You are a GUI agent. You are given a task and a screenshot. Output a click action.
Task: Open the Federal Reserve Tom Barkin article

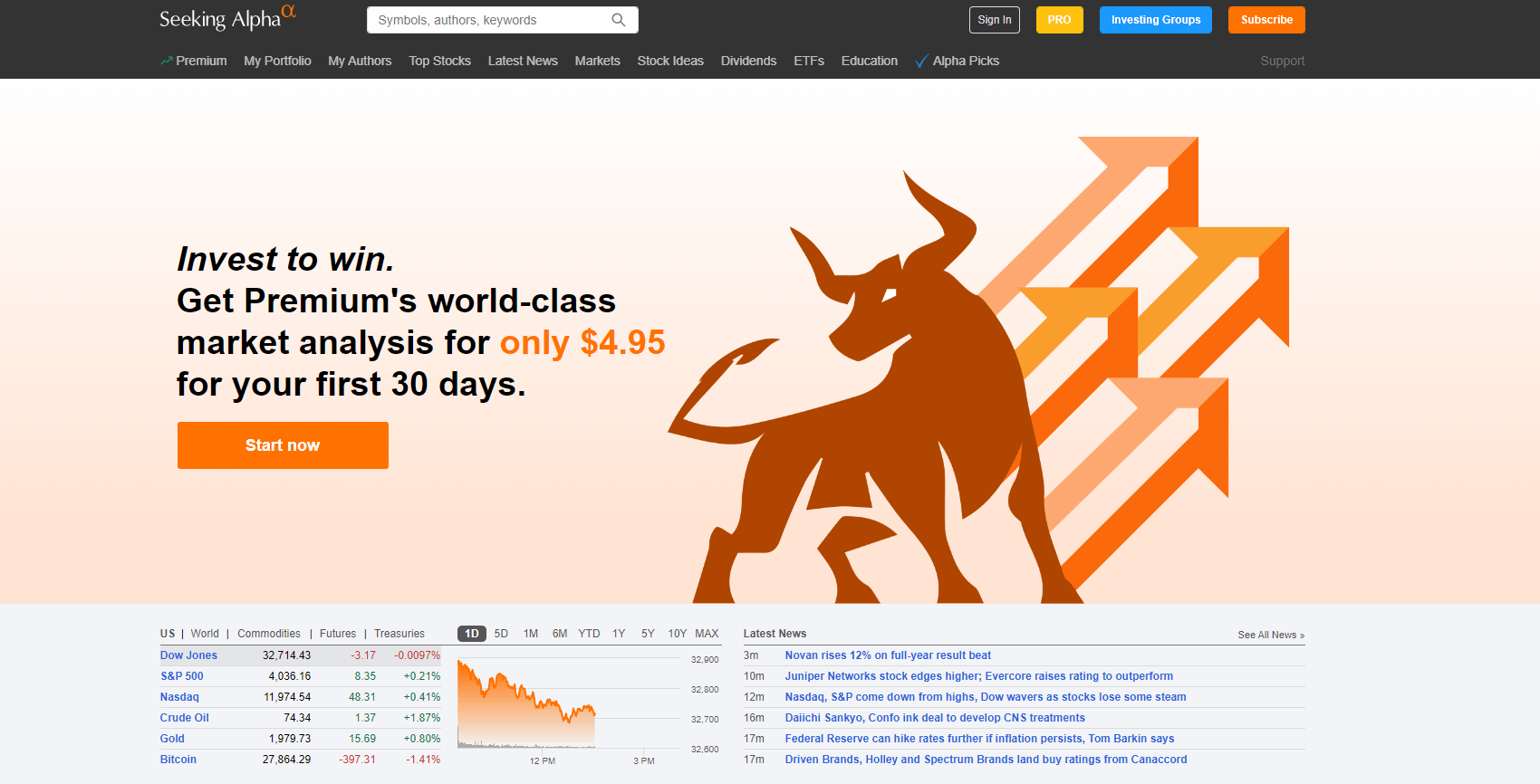[979, 739]
